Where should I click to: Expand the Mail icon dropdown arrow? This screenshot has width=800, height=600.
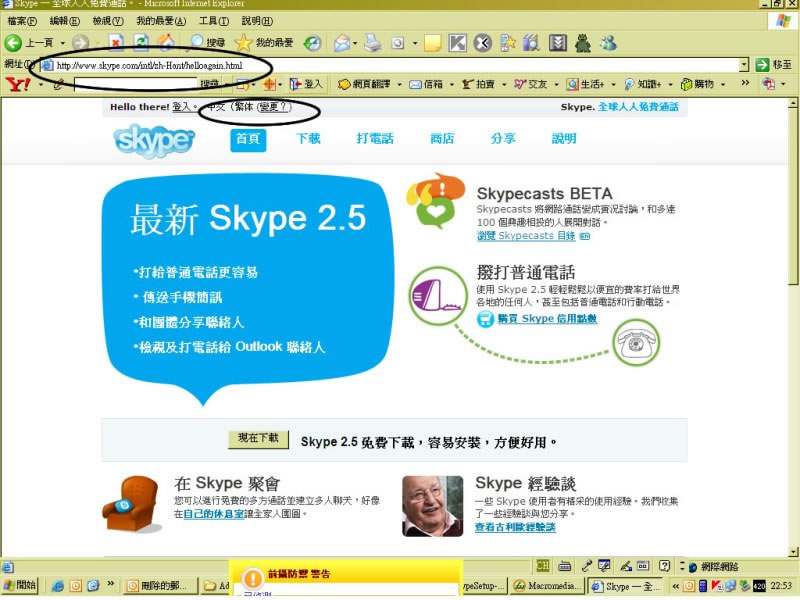(355, 43)
